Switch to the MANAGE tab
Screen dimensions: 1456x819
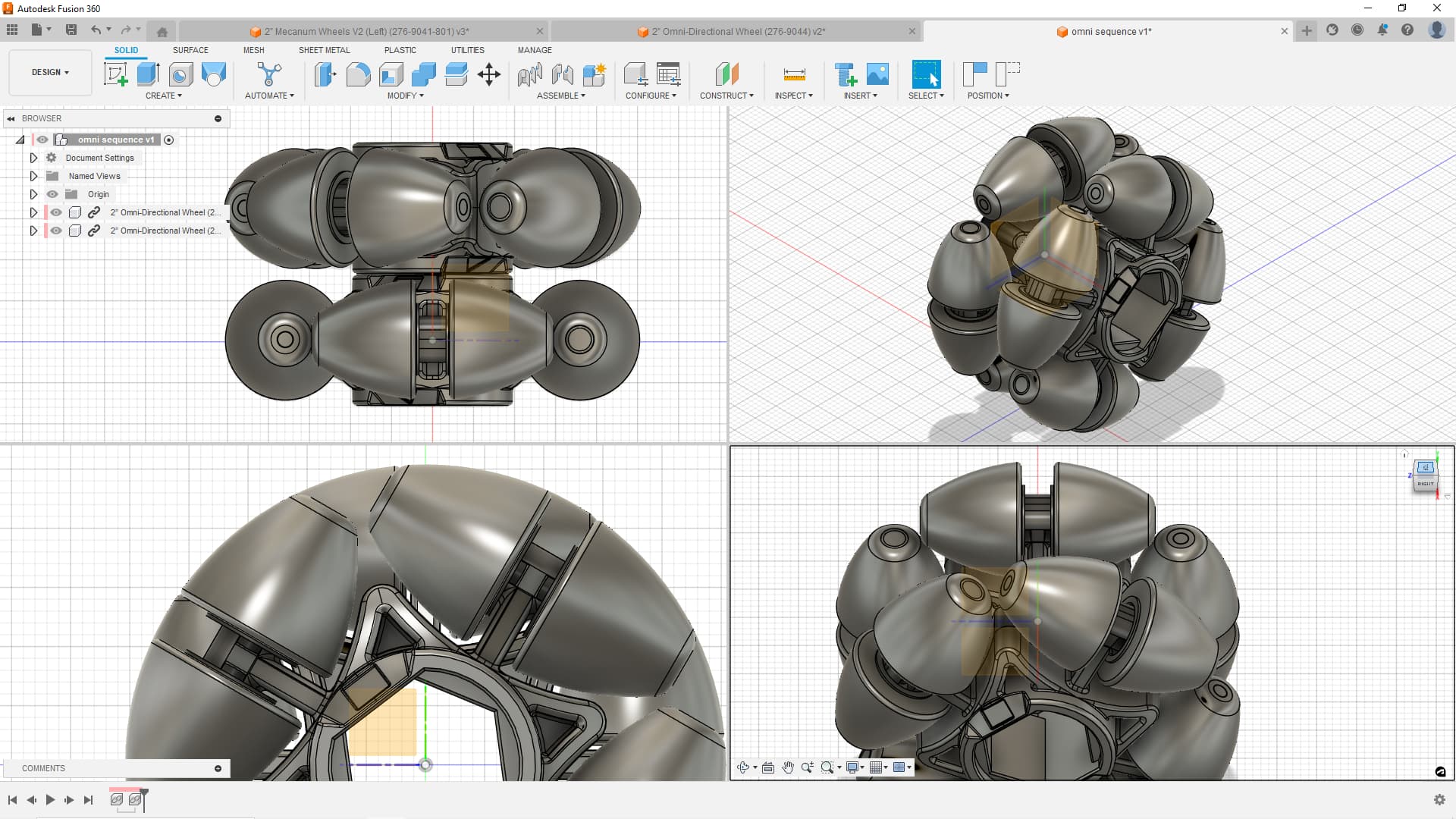[x=535, y=50]
